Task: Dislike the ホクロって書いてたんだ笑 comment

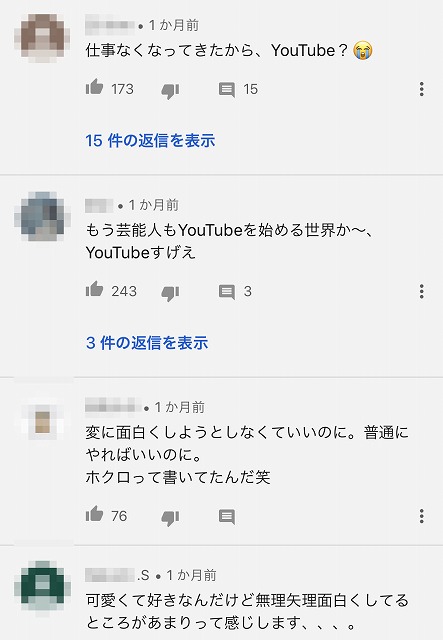Action: 170,518
